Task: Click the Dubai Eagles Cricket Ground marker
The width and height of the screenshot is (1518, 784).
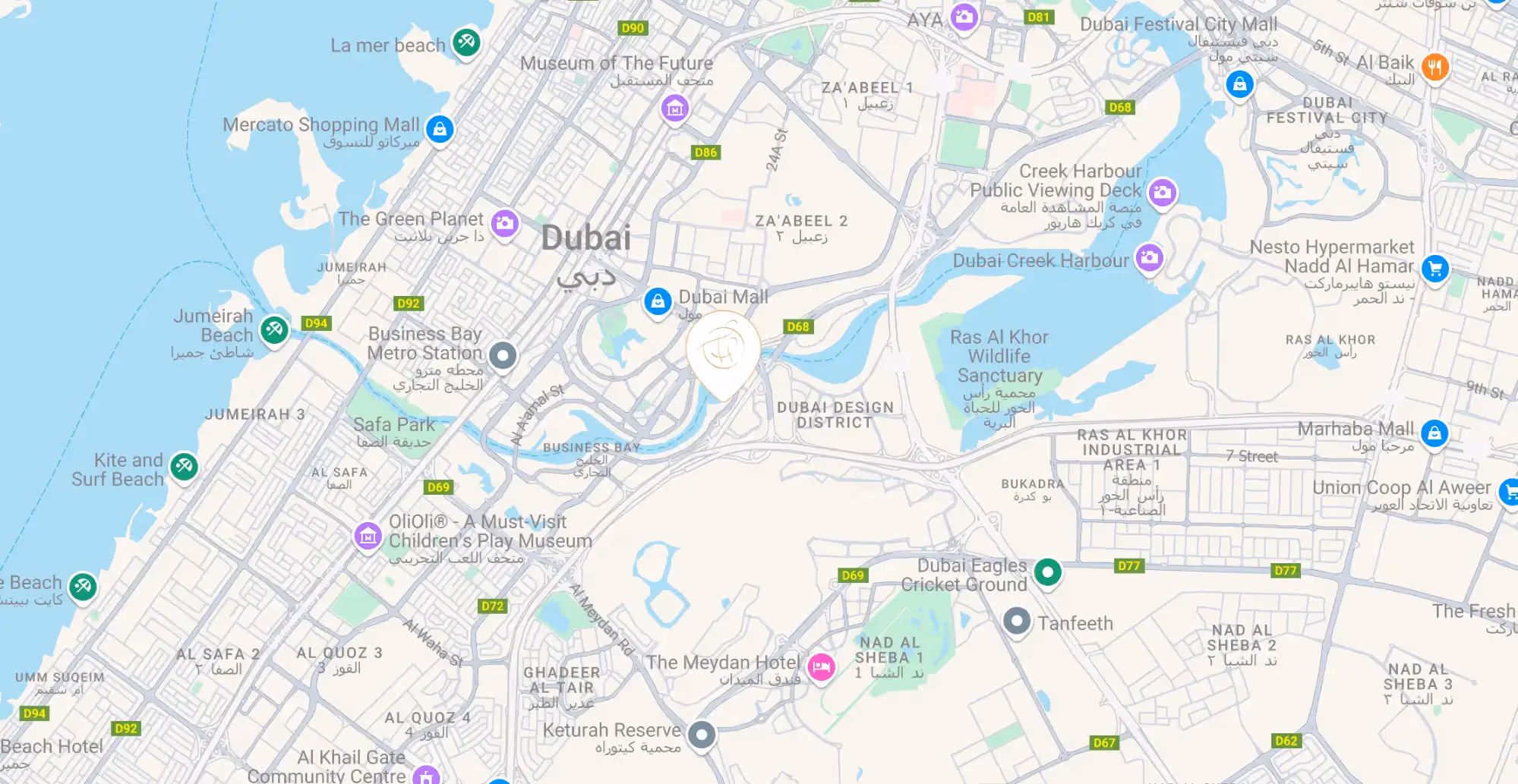Action: click(x=1047, y=572)
